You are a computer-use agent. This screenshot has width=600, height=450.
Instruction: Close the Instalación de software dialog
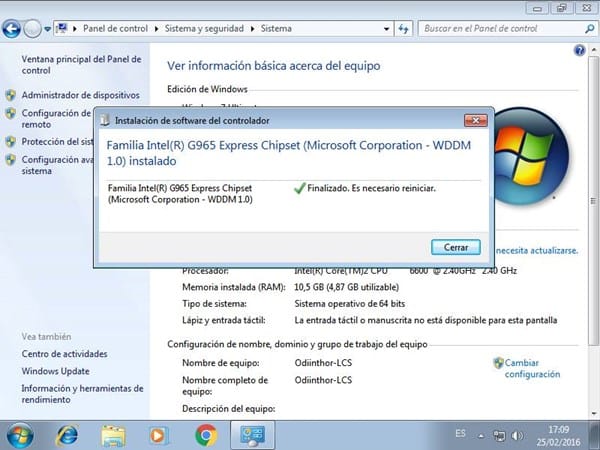tap(475, 121)
